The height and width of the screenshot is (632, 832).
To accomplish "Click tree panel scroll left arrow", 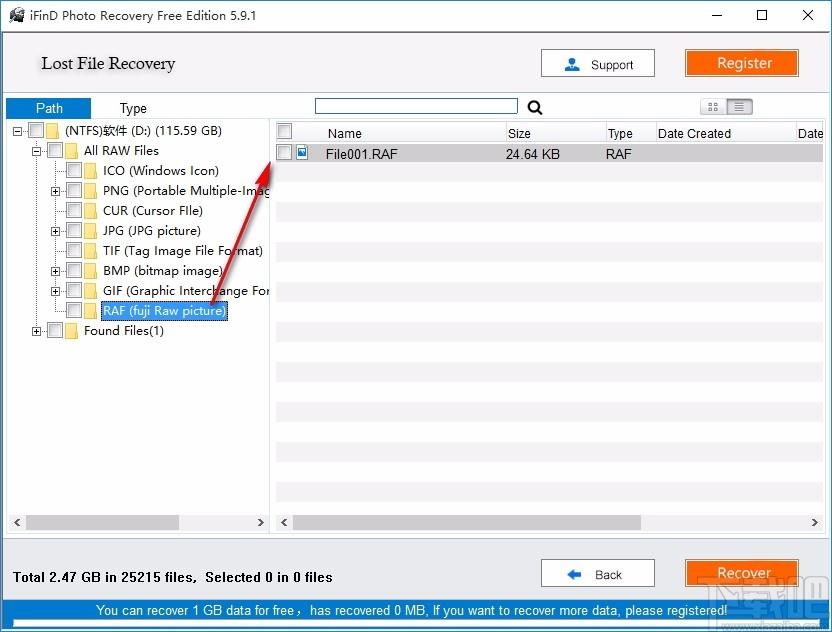I will tap(17, 523).
